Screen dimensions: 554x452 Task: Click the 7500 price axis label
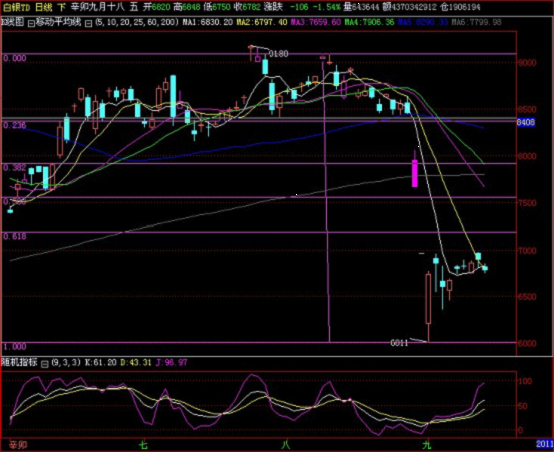(527, 203)
